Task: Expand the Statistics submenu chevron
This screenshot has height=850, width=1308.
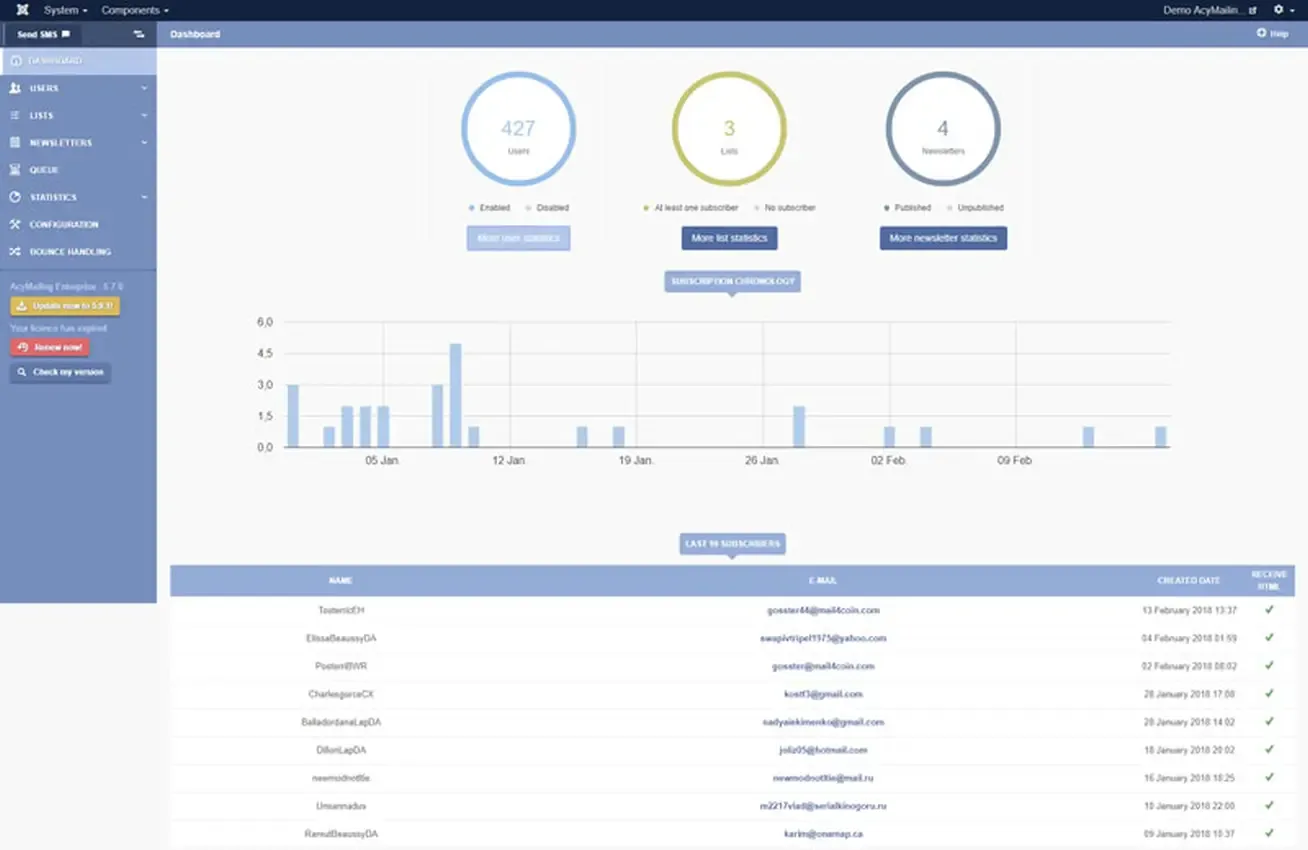Action: click(x=144, y=197)
